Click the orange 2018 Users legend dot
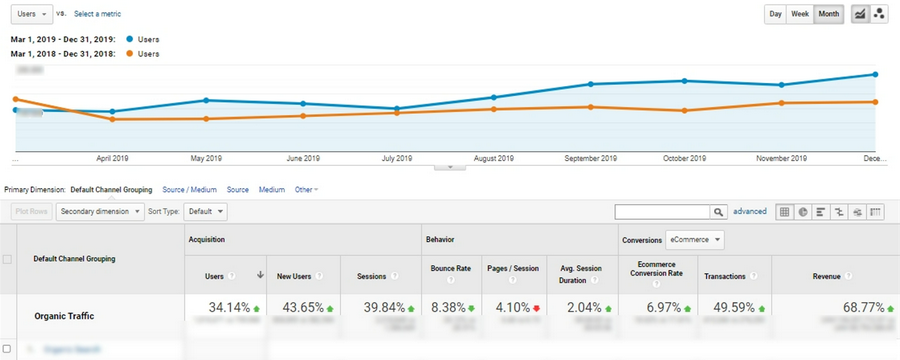The image size is (900, 360). [129, 54]
